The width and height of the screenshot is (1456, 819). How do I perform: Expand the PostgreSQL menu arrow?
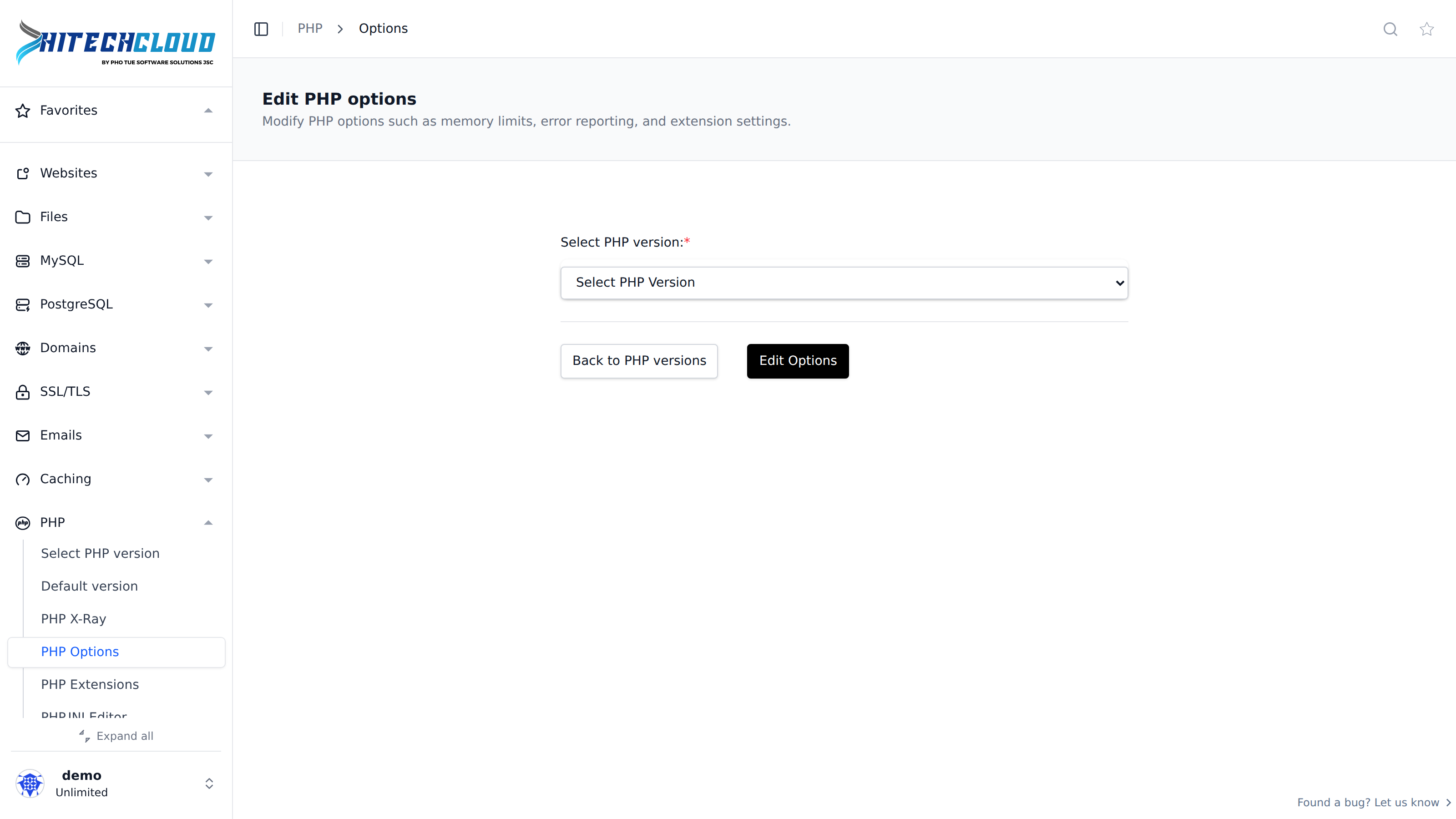[208, 305]
